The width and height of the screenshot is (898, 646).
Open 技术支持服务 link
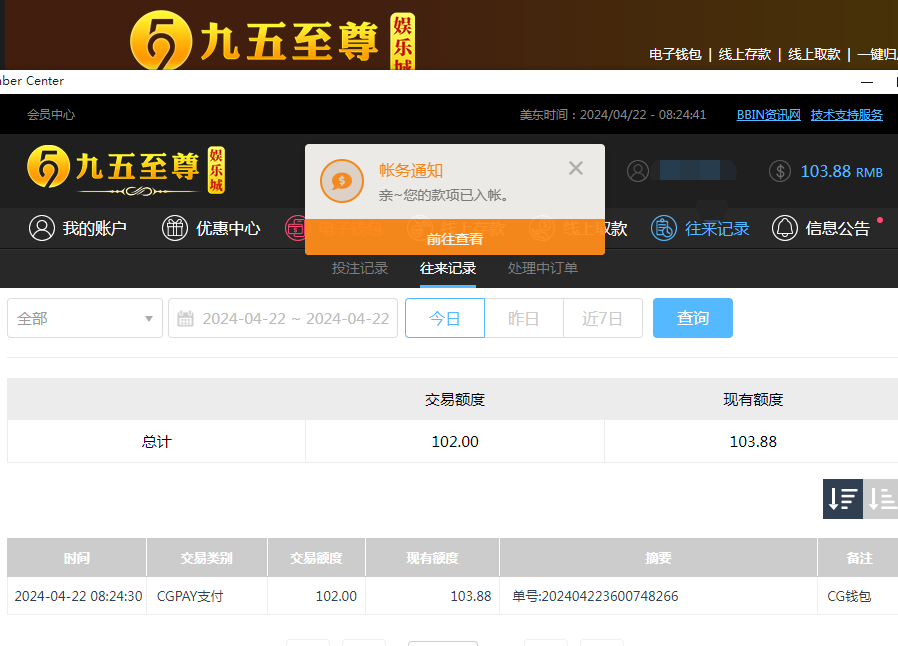(847, 115)
